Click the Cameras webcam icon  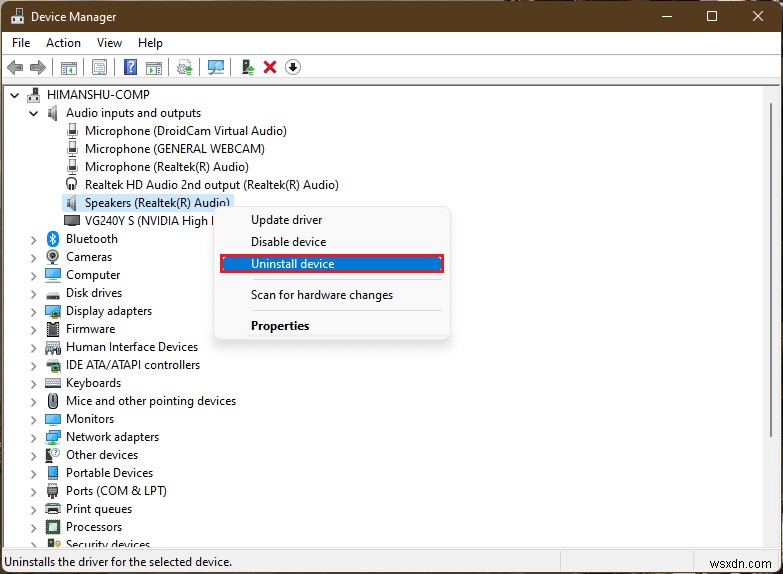(x=52, y=257)
